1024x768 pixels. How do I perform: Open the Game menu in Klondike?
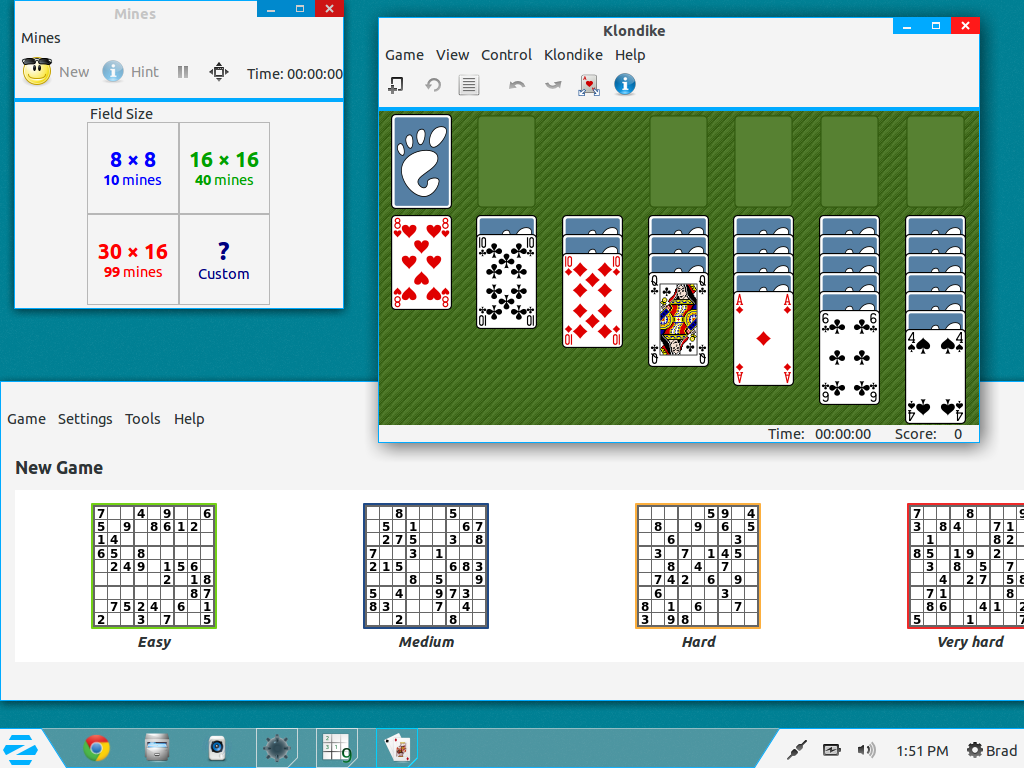[x=404, y=55]
